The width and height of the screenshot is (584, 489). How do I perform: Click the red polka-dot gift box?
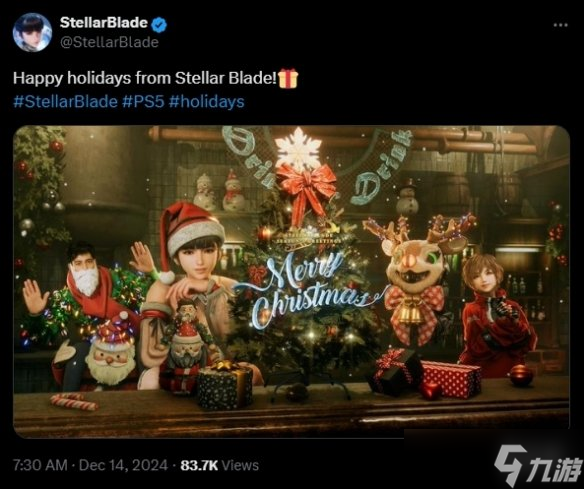pos(451,378)
